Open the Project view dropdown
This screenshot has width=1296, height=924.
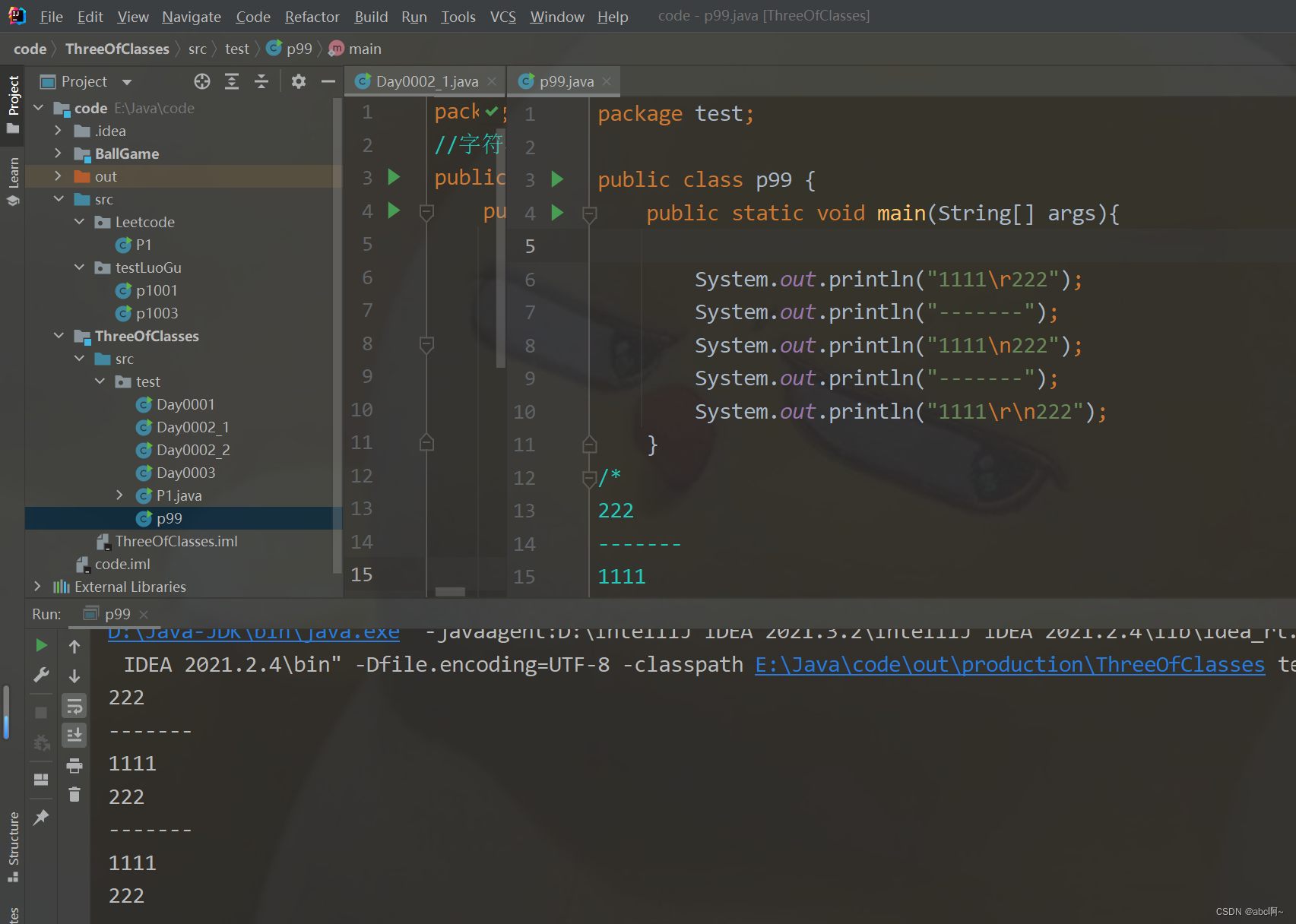point(127,82)
